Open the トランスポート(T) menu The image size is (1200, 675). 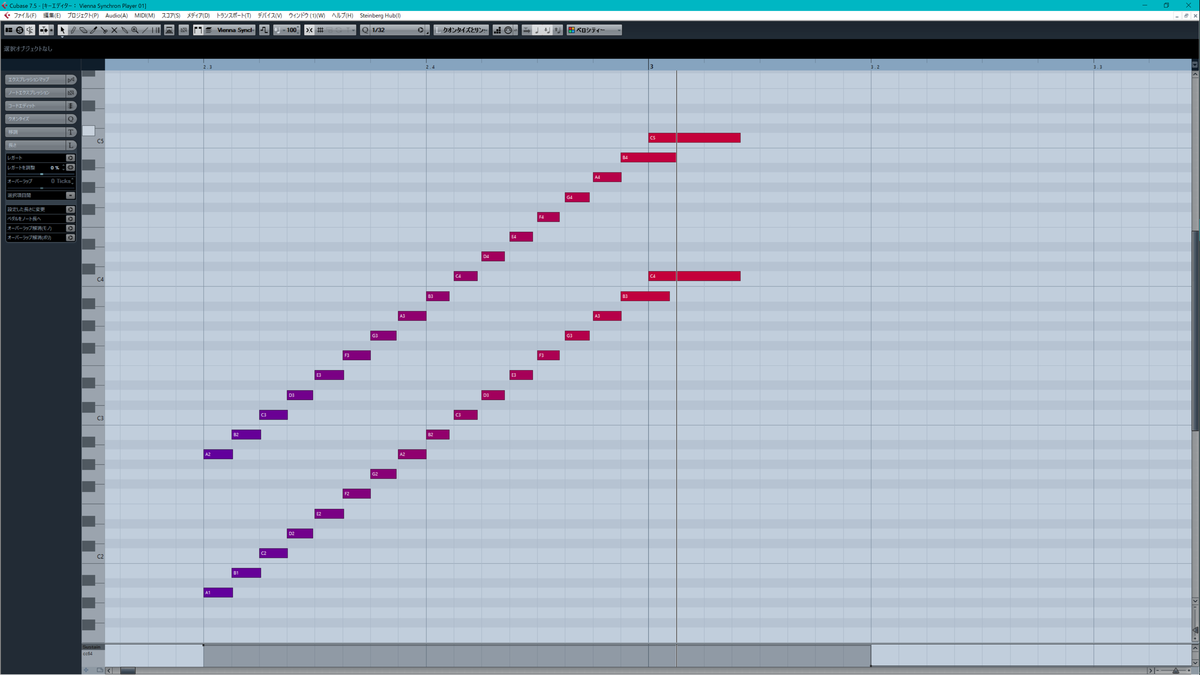(233, 16)
